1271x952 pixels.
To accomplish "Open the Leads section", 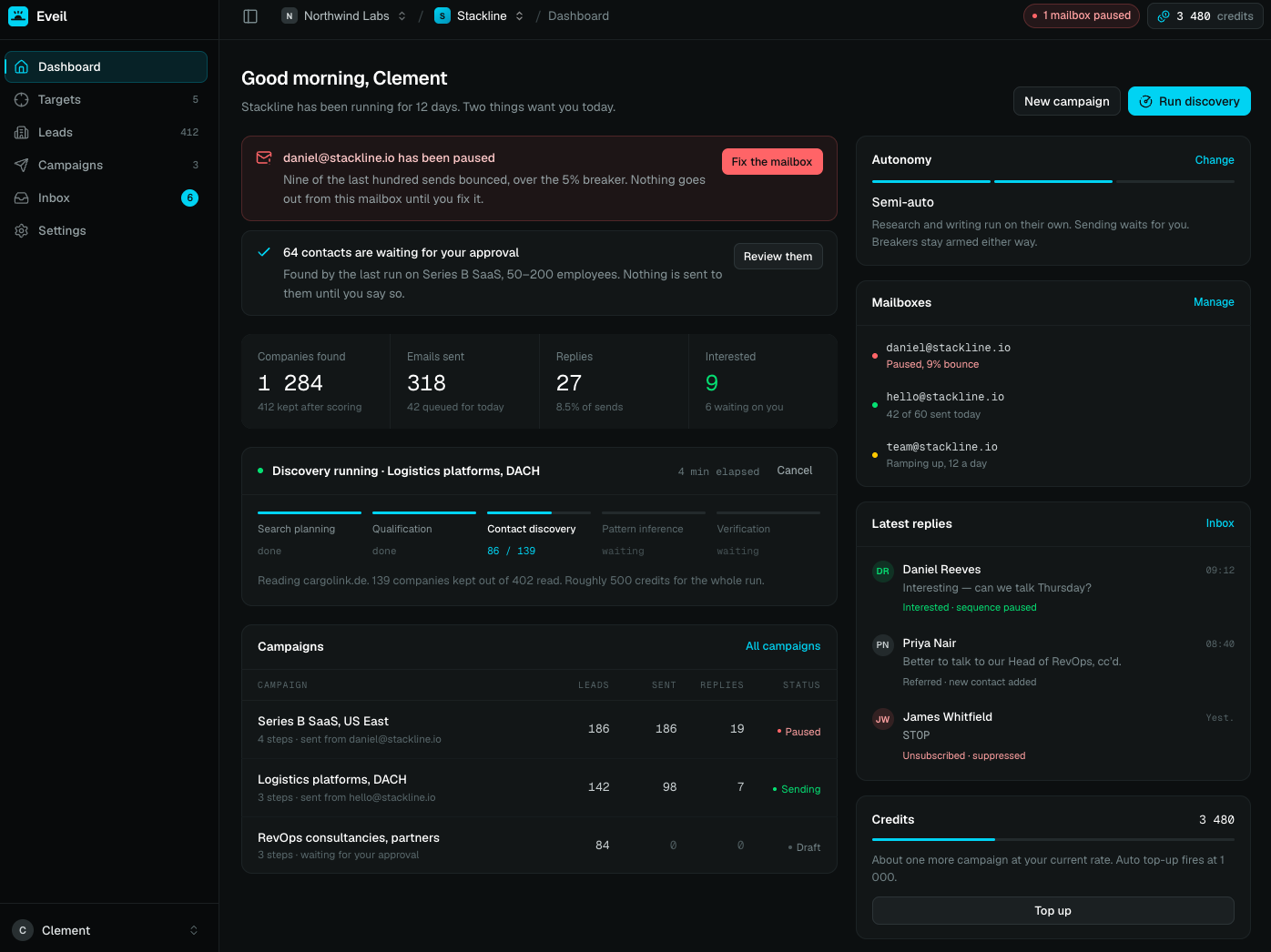I will click(x=106, y=132).
